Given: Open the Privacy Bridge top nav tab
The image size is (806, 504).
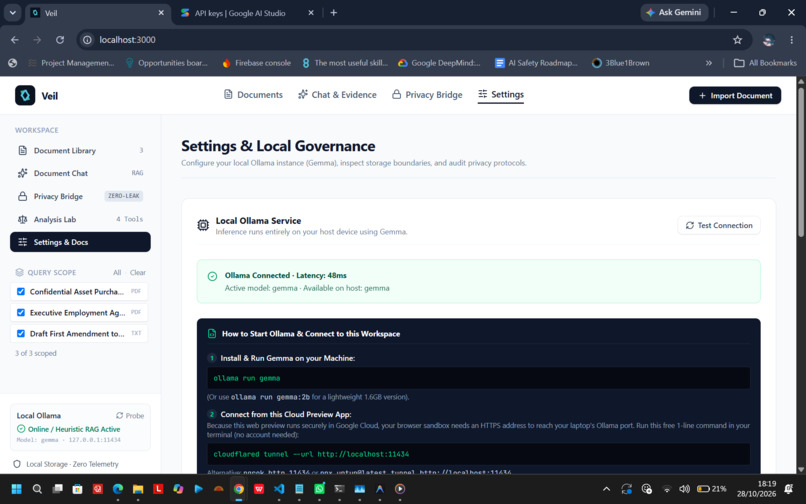Looking at the screenshot, I should (427, 95).
